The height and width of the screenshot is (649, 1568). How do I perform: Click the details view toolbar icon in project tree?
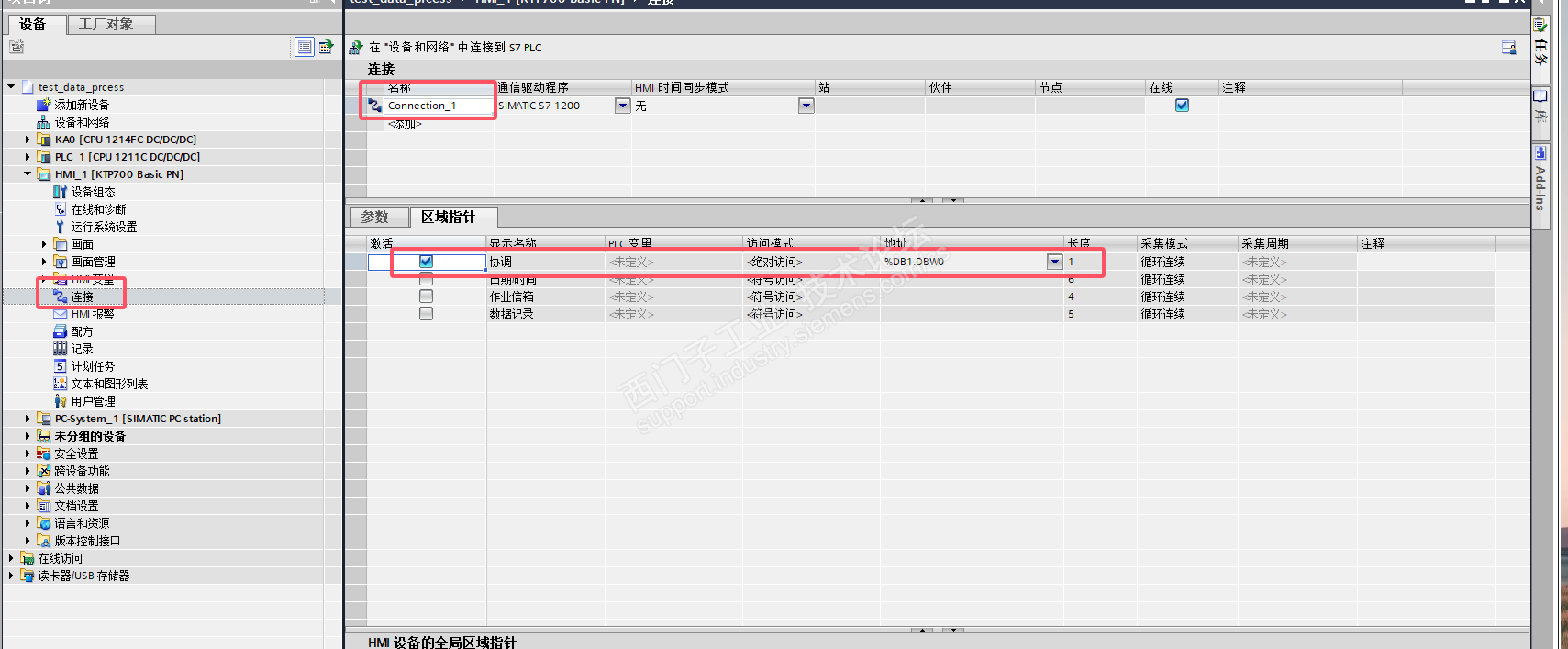(x=305, y=47)
